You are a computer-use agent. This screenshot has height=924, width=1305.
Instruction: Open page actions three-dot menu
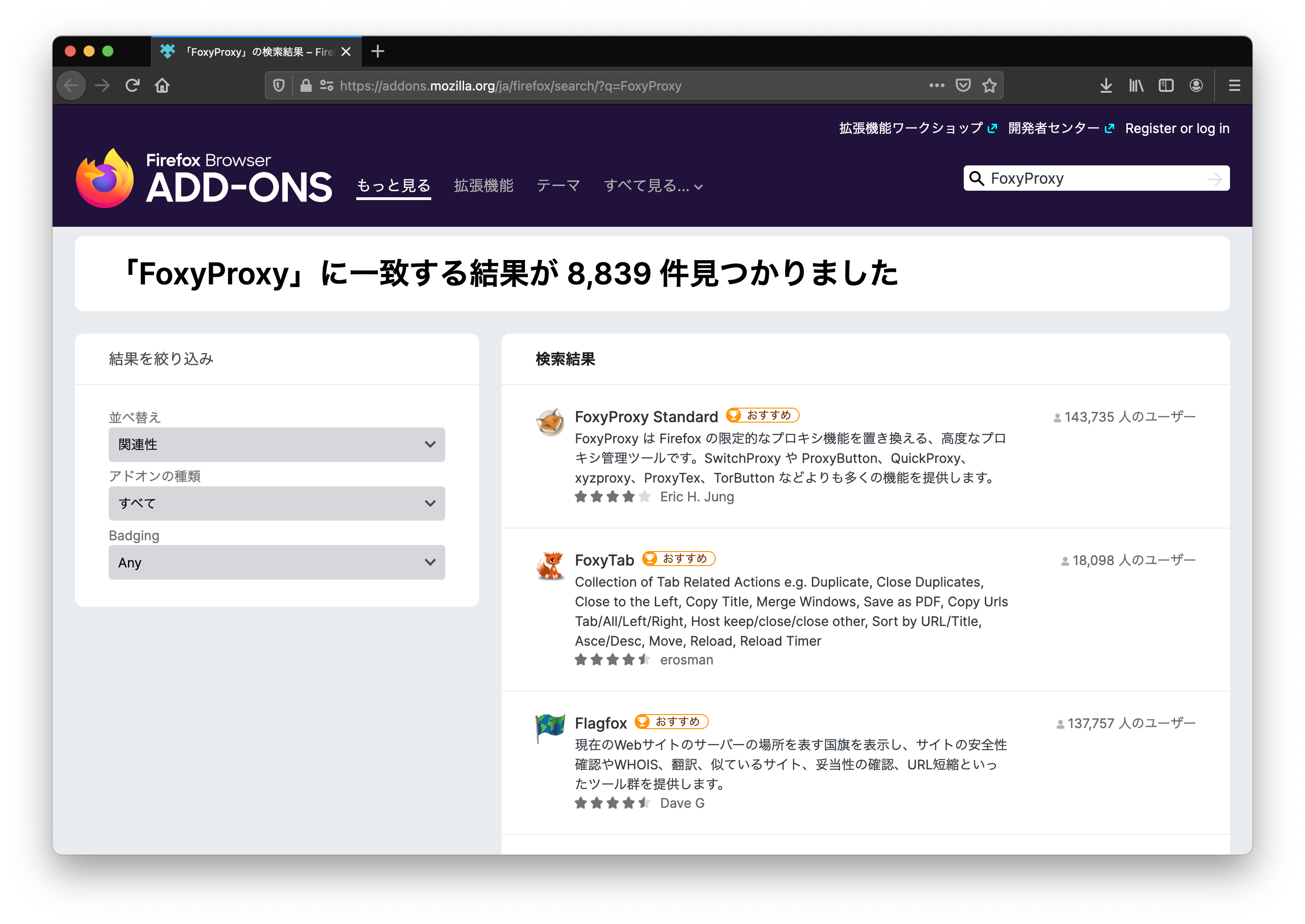click(x=937, y=86)
